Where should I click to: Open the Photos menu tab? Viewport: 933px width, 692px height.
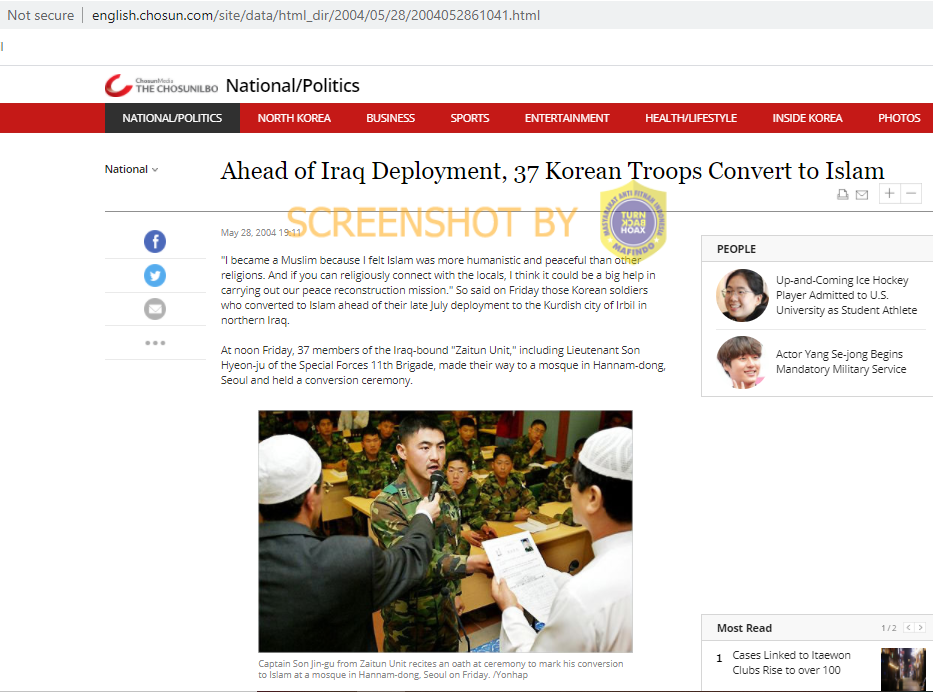point(899,118)
